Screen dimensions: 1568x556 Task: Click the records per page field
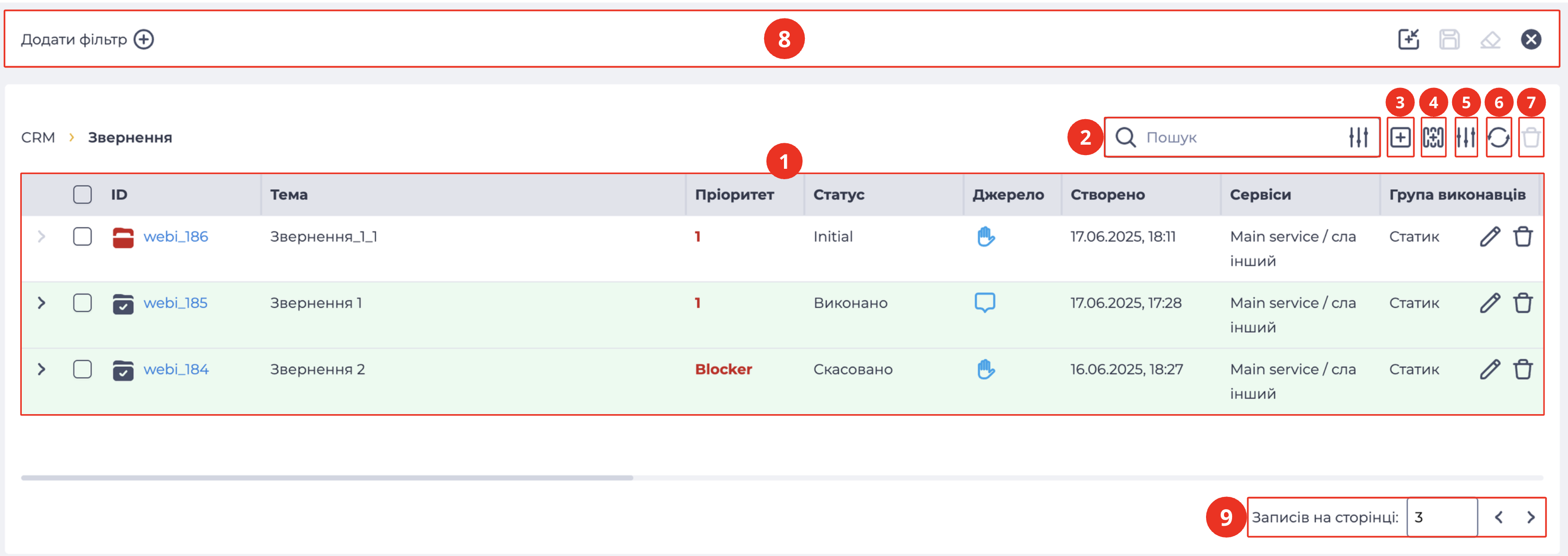(1441, 518)
